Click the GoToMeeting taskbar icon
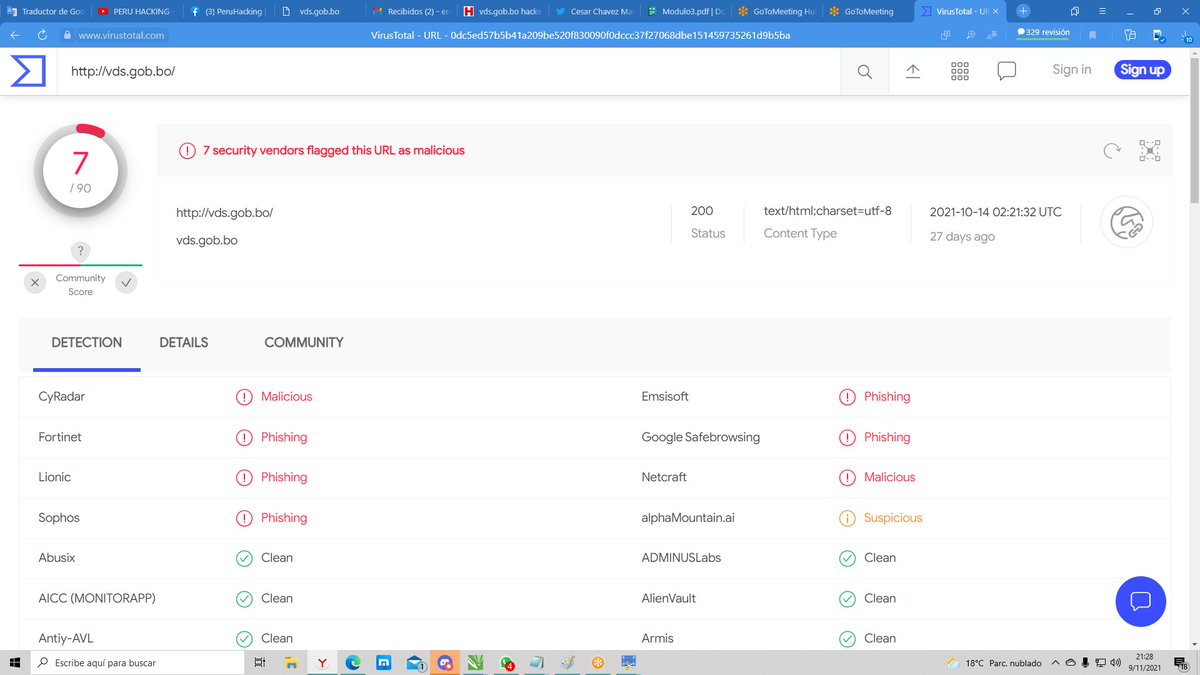Screen dimensions: 1200x675 coord(599,663)
